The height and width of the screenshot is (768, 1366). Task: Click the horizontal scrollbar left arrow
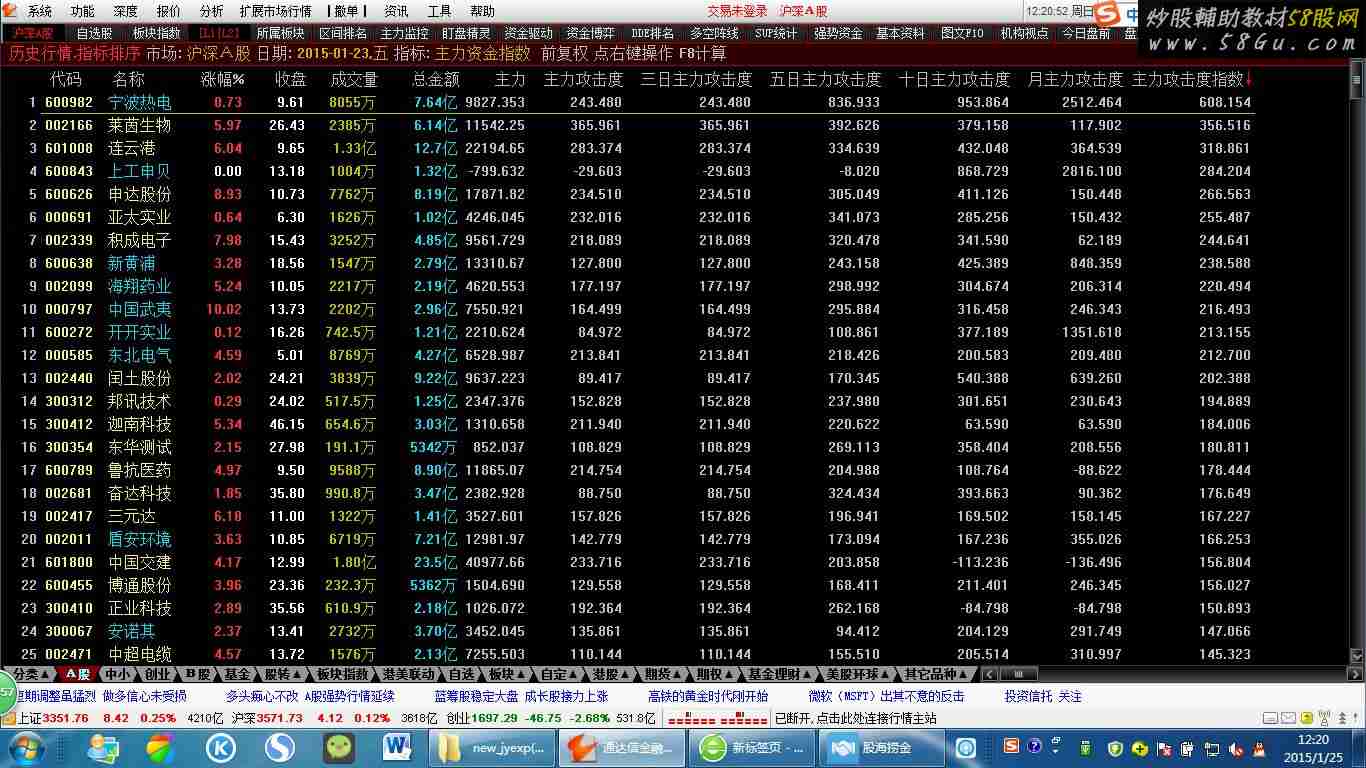coord(990,675)
